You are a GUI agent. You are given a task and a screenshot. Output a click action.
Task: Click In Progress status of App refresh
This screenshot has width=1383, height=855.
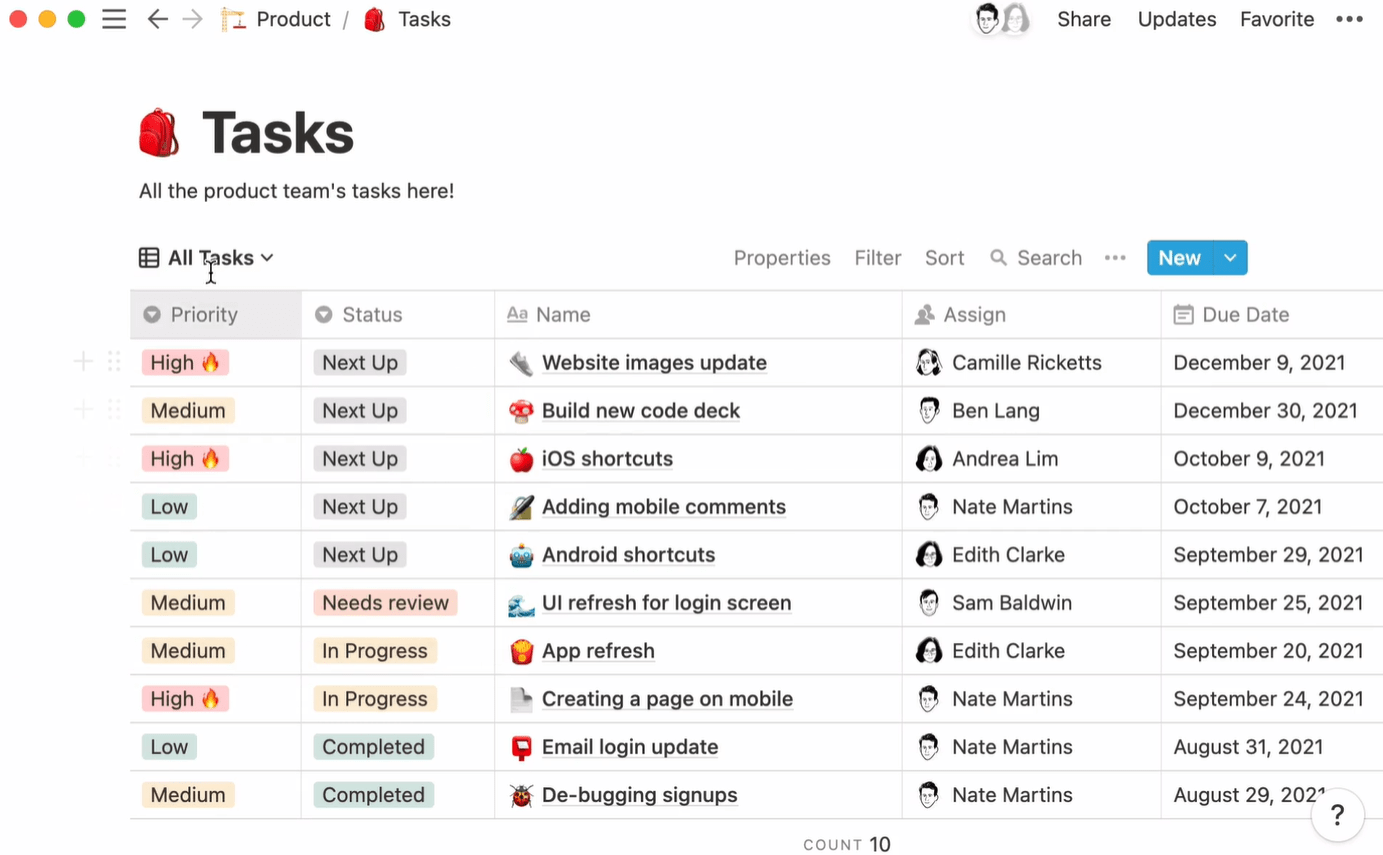[x=375, y=651]
